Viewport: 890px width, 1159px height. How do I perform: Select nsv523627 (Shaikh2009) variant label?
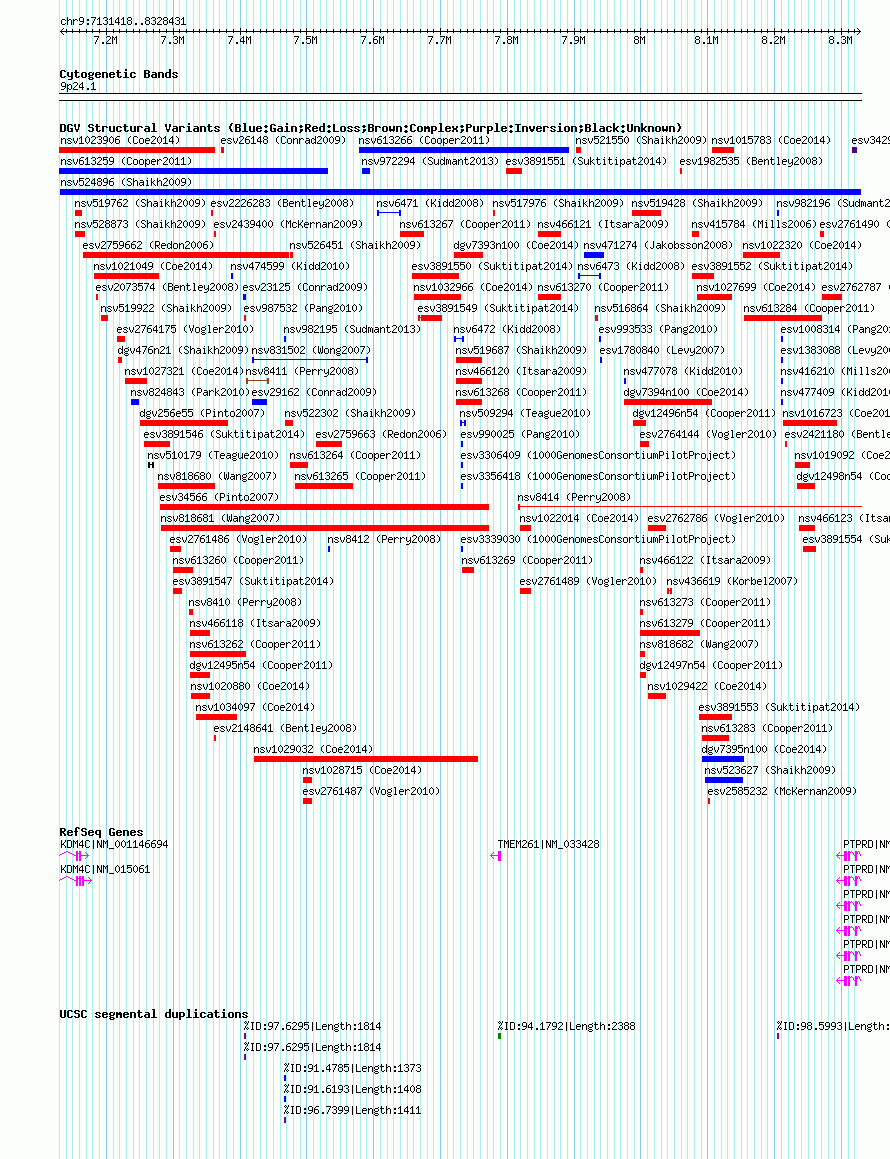pos(770,769)
